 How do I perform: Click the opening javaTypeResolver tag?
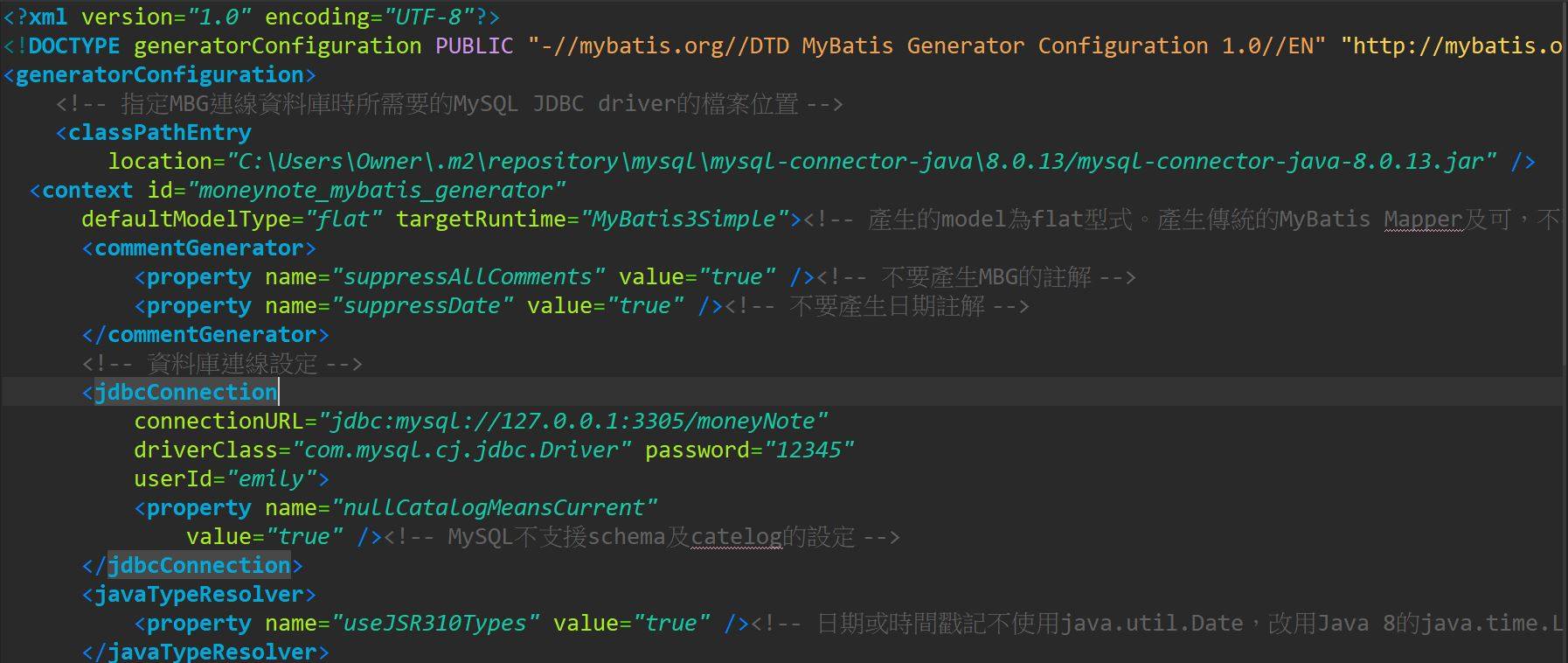(199, 594)
